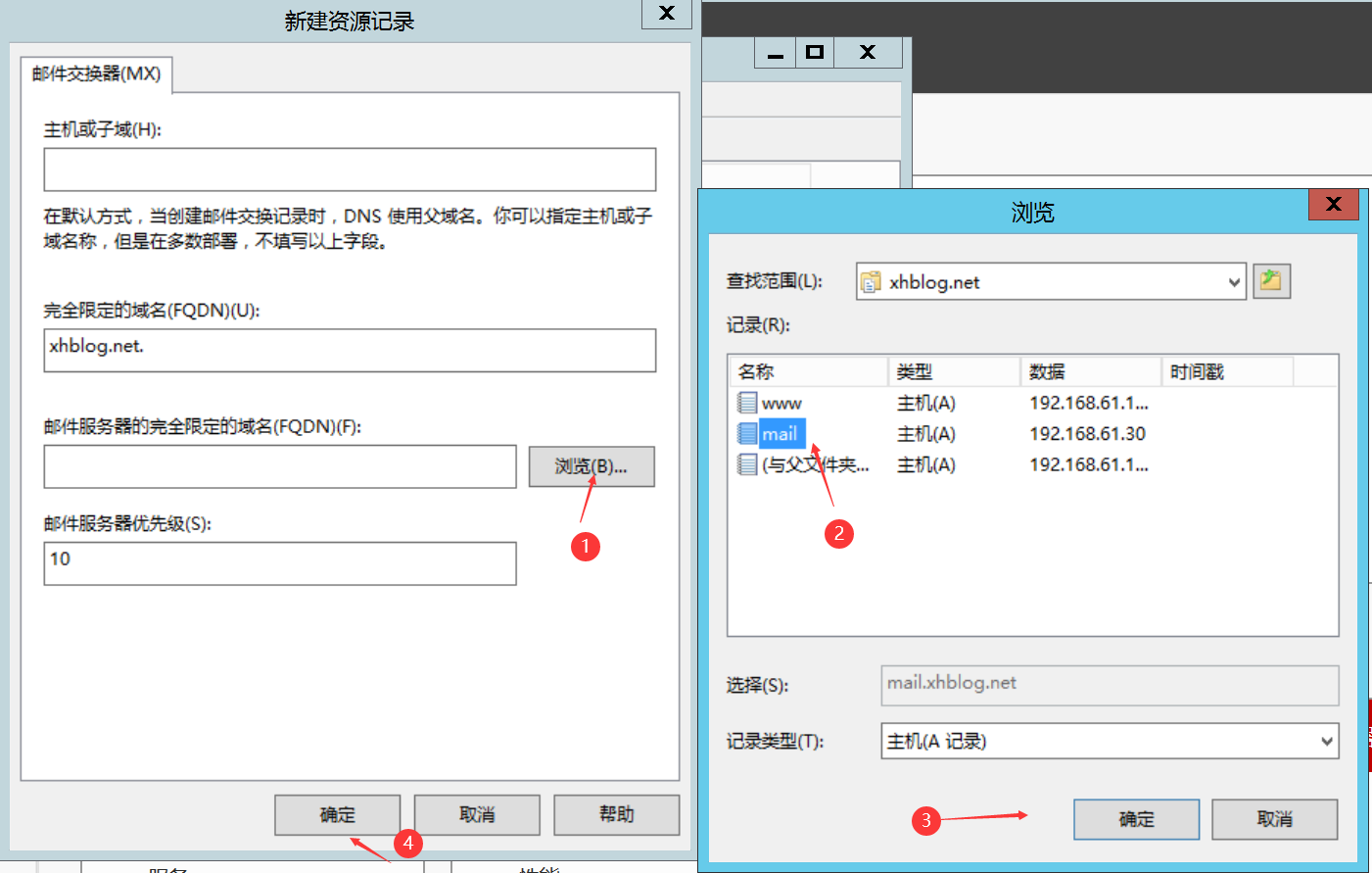This screenshot has height=873, width=1372.
Task: Select the (与父文件夹... record name
Action: 816,464
